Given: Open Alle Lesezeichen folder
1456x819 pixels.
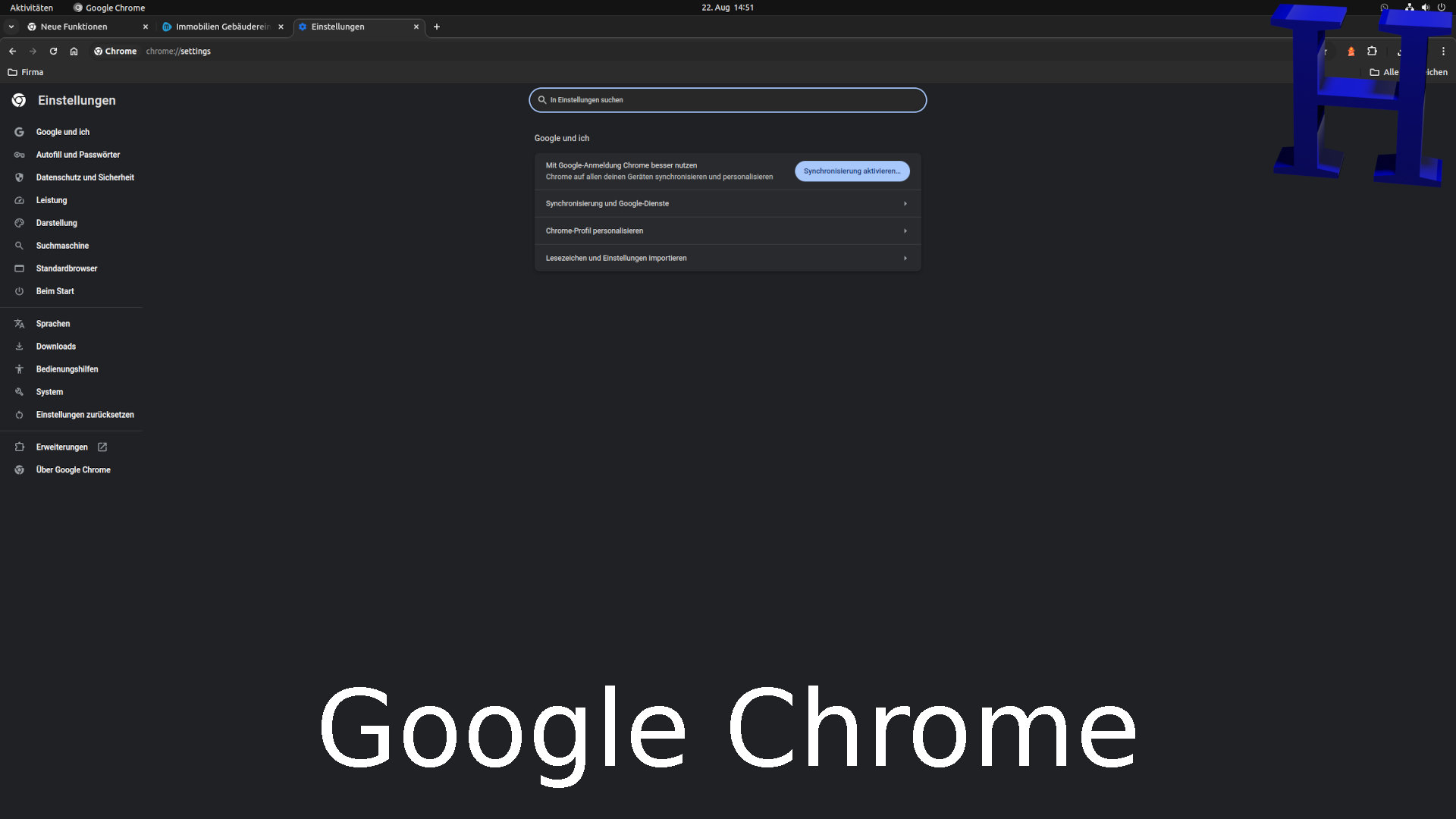Looking at the screenshot, I should pyautogui.click(x=1408, y=72).
